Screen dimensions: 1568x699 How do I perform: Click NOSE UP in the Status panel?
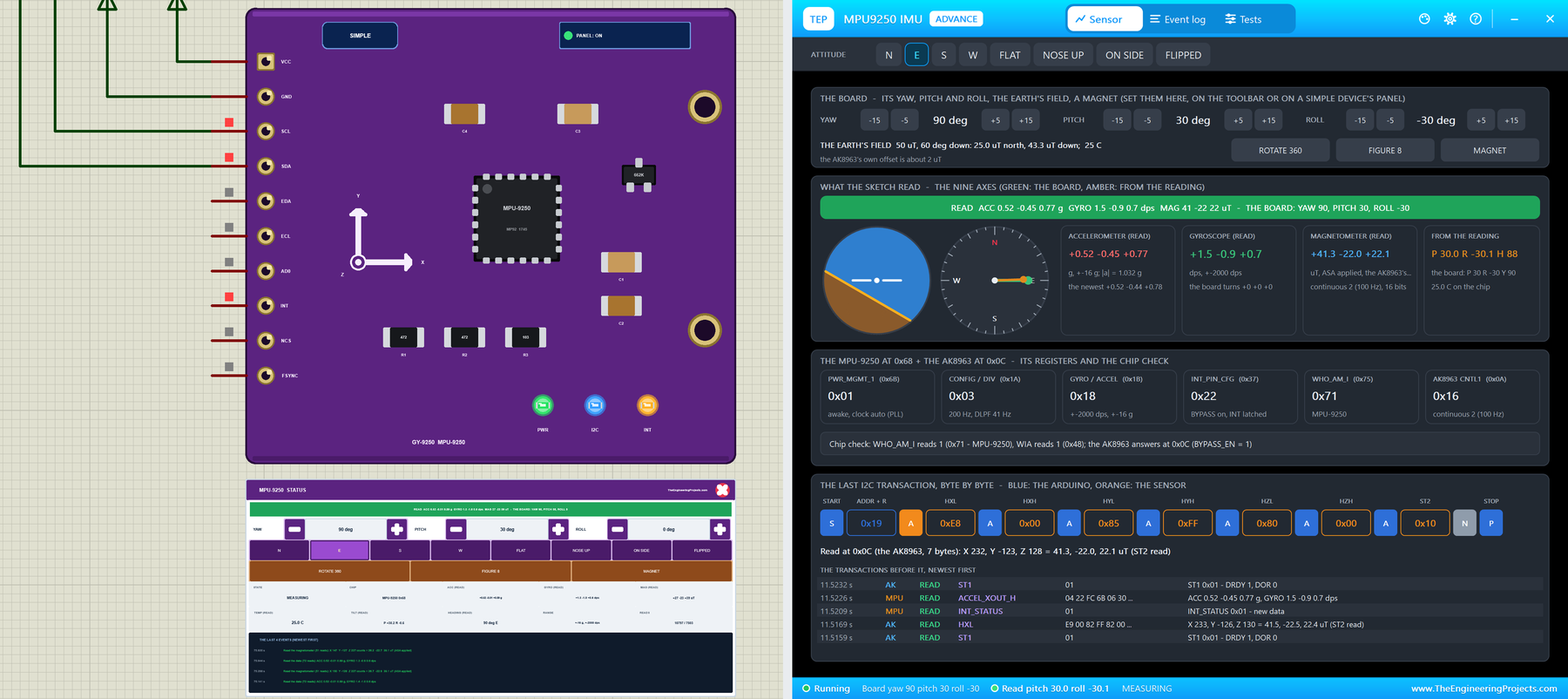pos(581,551)
